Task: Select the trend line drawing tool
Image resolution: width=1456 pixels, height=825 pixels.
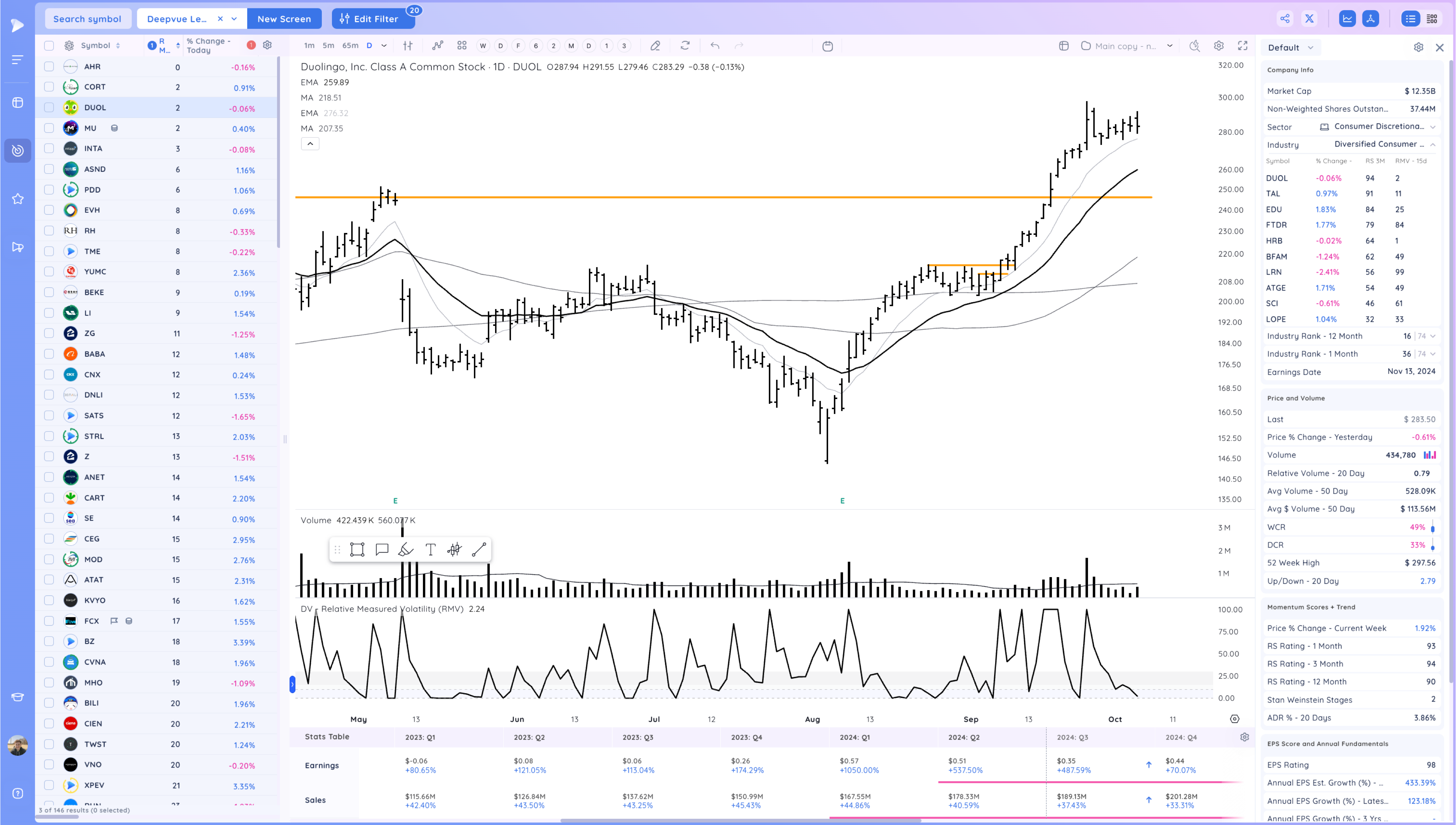Action: click(479, 549)
